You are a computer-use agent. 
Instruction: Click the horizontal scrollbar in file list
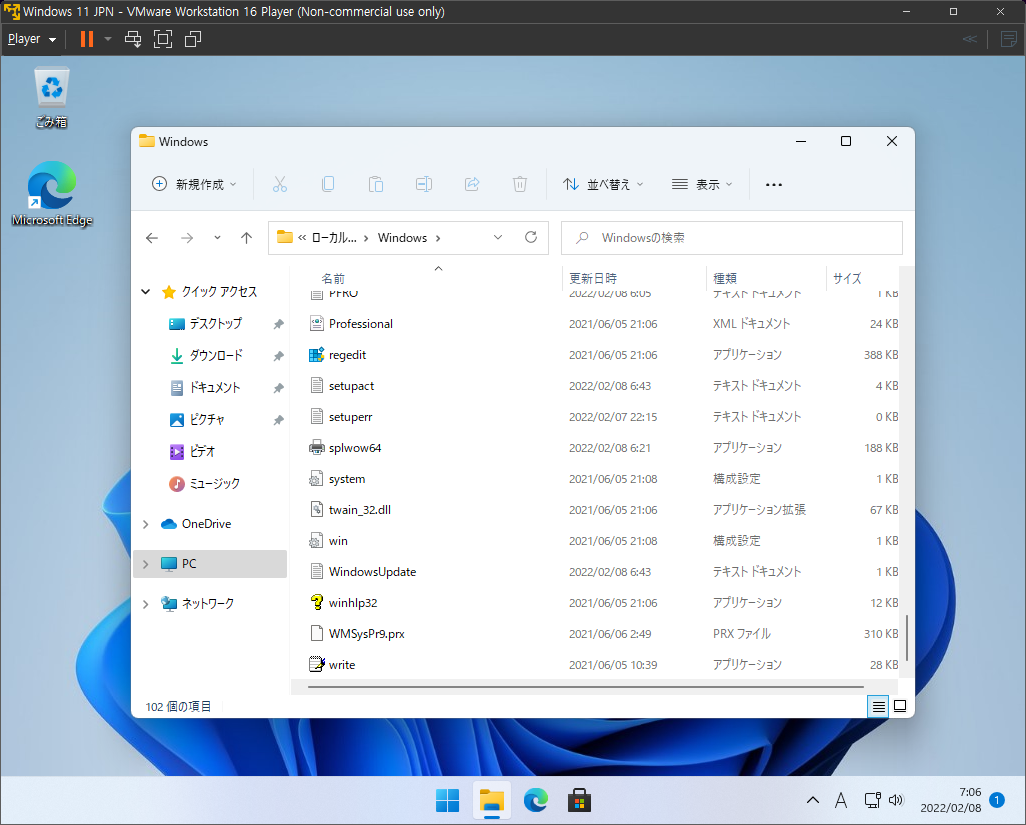[586, 687]
